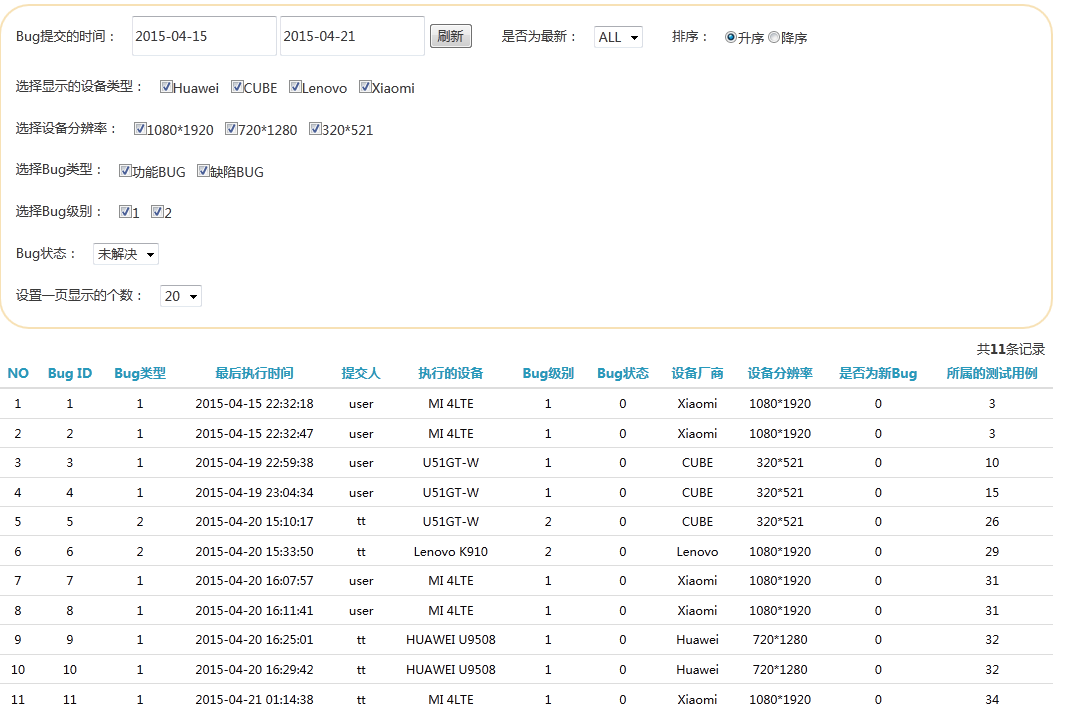The height and width of the screenshot is (727, 1068).
Task: Uncheck the Huawei device checkbox
Action: pyautogui.click(x=166, y=87)
